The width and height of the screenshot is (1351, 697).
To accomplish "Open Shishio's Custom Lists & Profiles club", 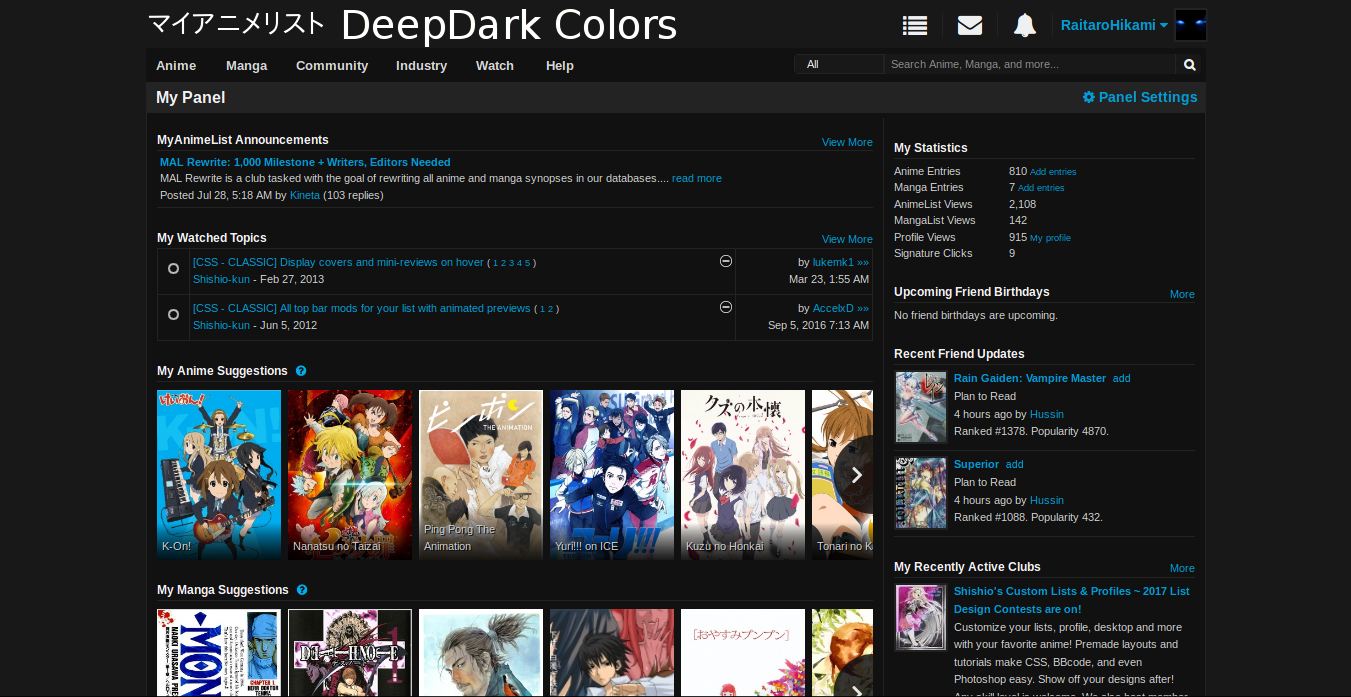I will (x=1072, y=600).
